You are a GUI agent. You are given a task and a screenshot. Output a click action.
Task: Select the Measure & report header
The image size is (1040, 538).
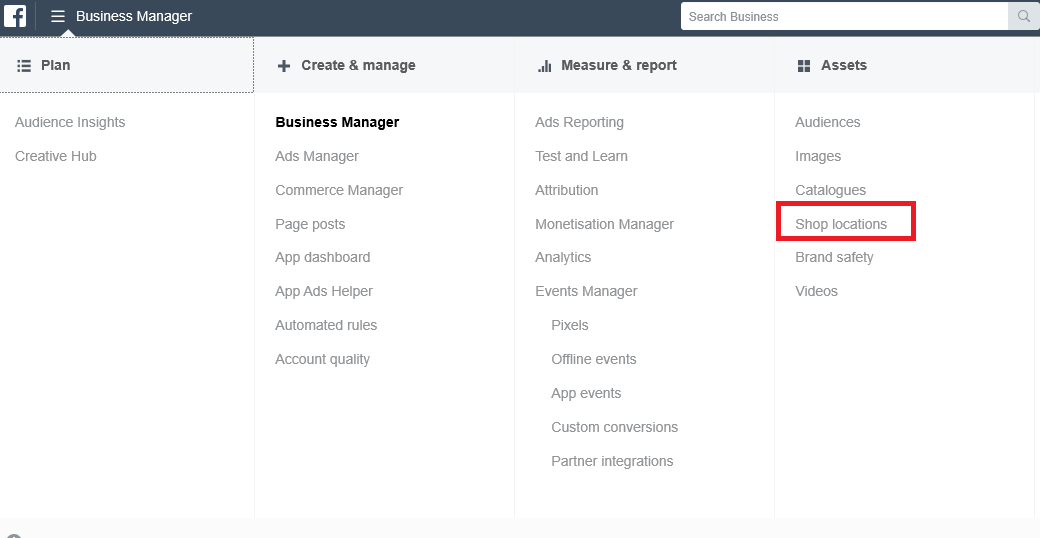[644, 65]
